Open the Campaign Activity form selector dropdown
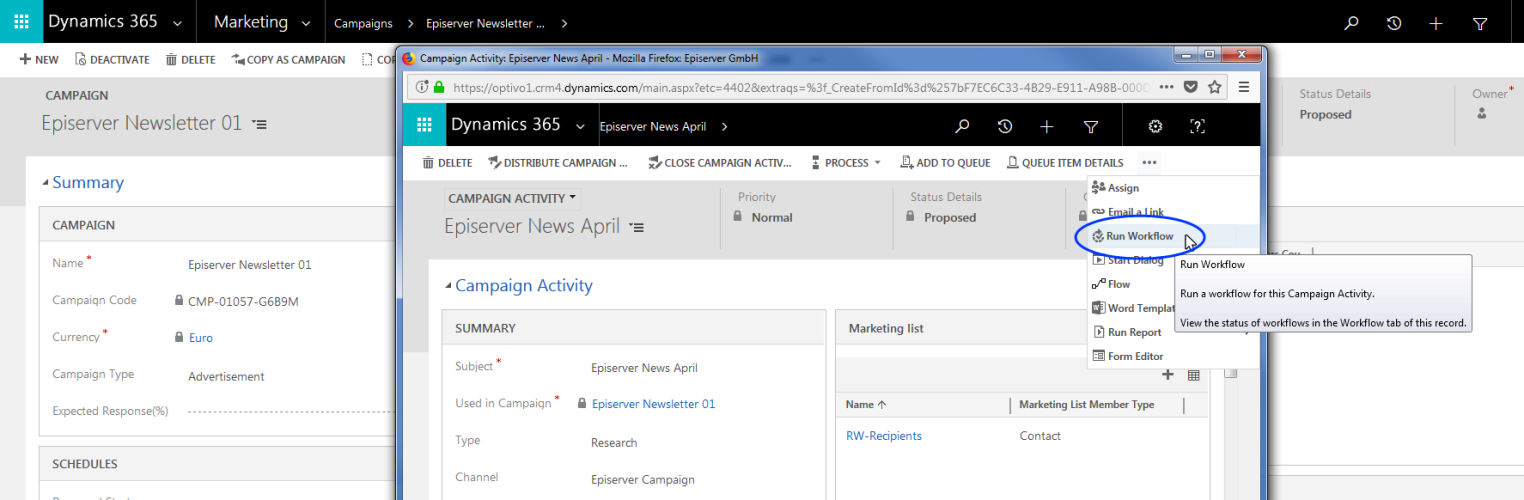Screen dimensions: 1524x500 [512, 198]
